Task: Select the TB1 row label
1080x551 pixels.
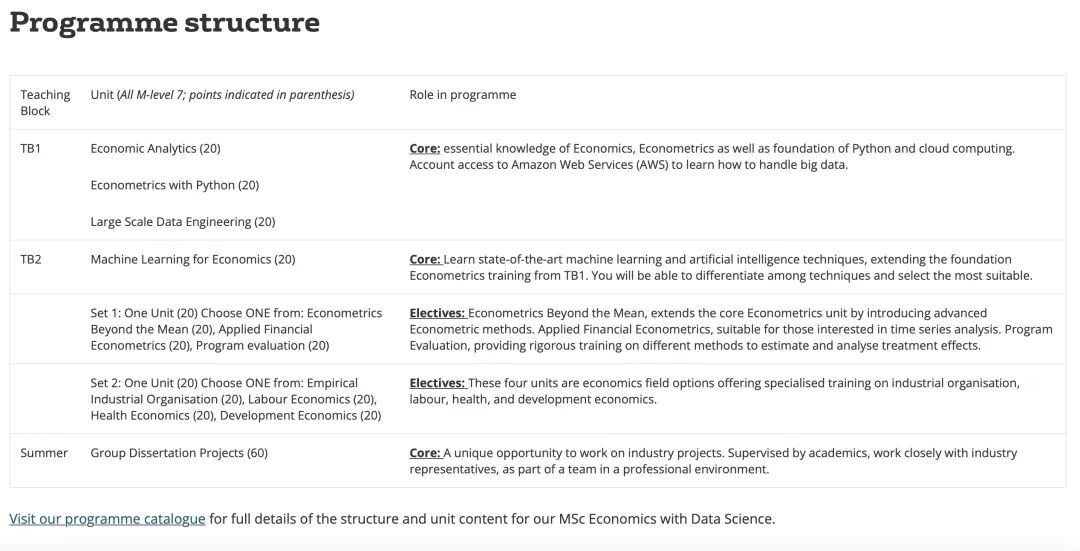Action: [x=32, y=149]
